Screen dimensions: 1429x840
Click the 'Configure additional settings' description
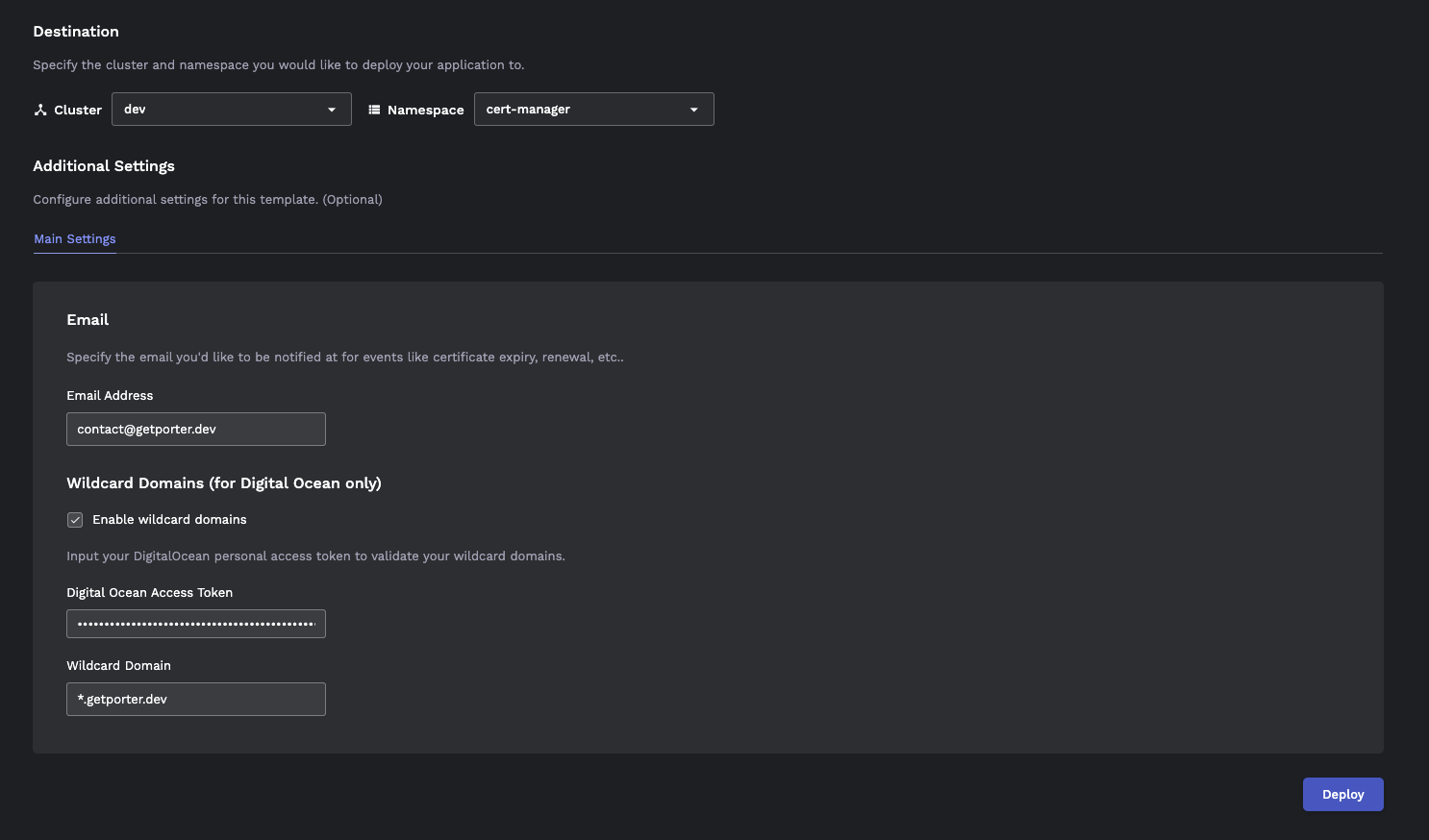(208, 200)
